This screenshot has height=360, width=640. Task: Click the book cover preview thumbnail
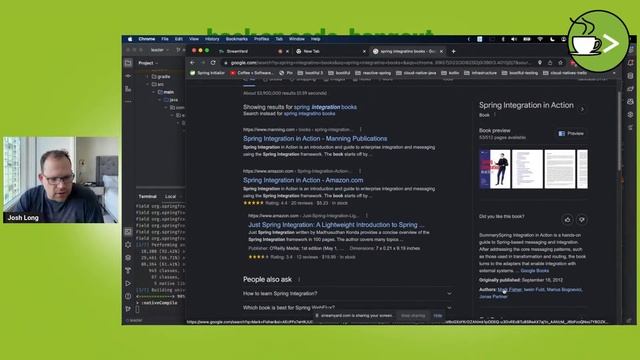pyautogui.click(x=495, y=169)
